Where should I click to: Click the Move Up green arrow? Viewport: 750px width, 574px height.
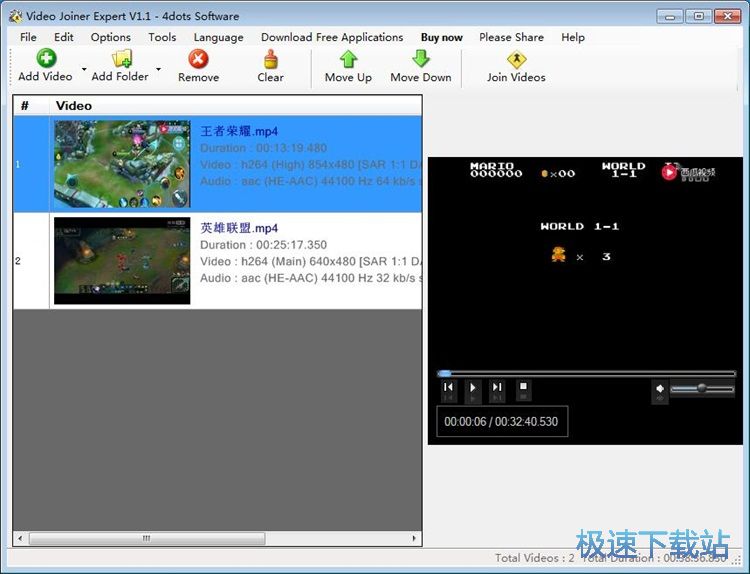pos(348,59)
